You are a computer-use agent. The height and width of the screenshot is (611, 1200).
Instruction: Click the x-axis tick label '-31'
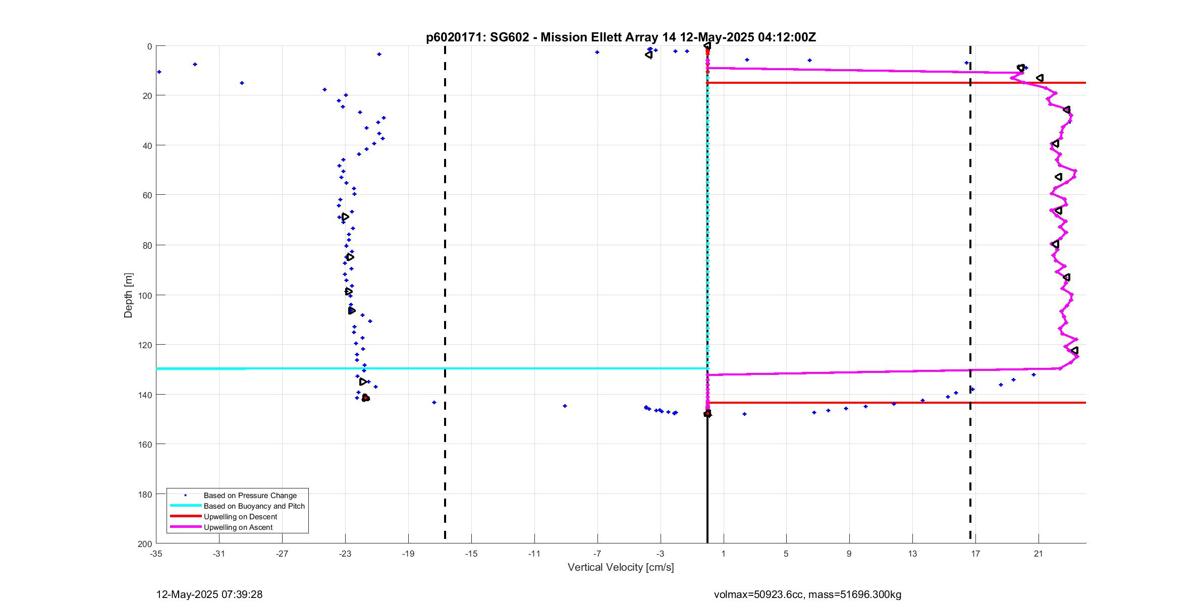[219, 553]
